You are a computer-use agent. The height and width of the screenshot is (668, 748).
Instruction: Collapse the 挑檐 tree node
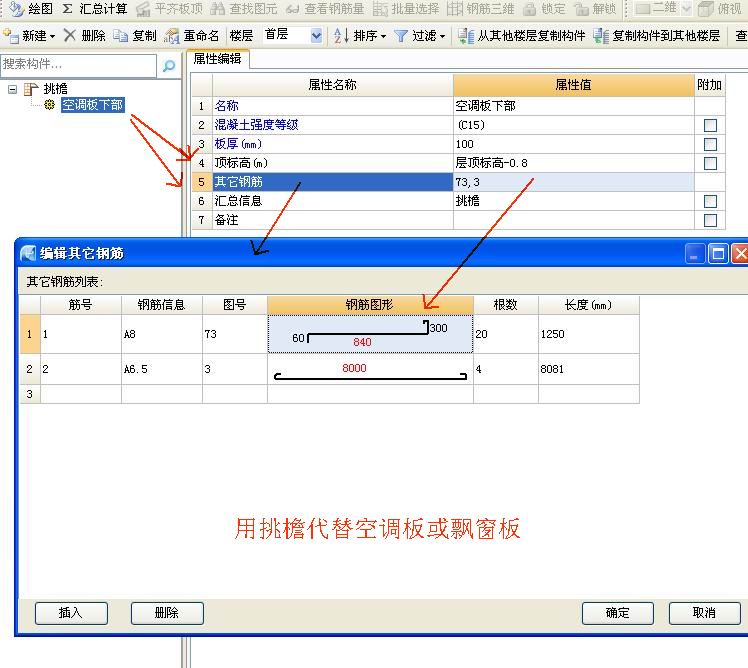pos(13,89)
